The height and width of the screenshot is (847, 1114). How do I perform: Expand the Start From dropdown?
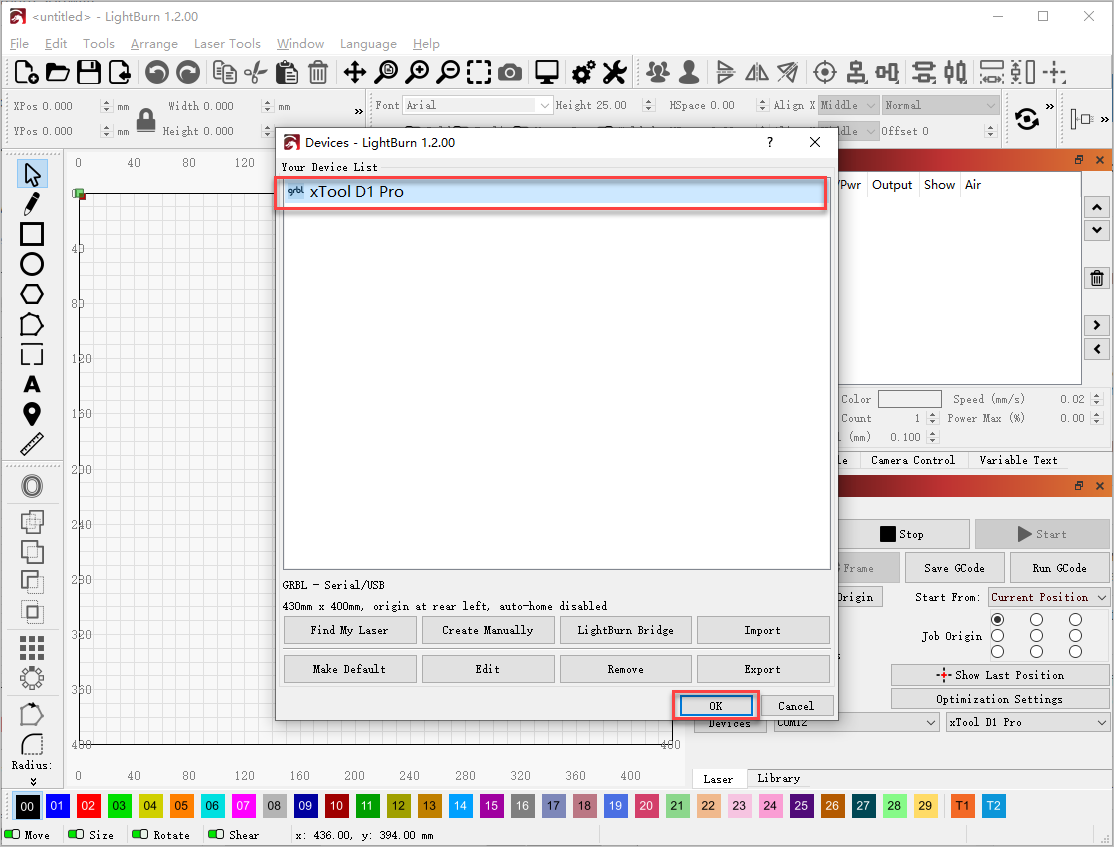(1049, 597)
